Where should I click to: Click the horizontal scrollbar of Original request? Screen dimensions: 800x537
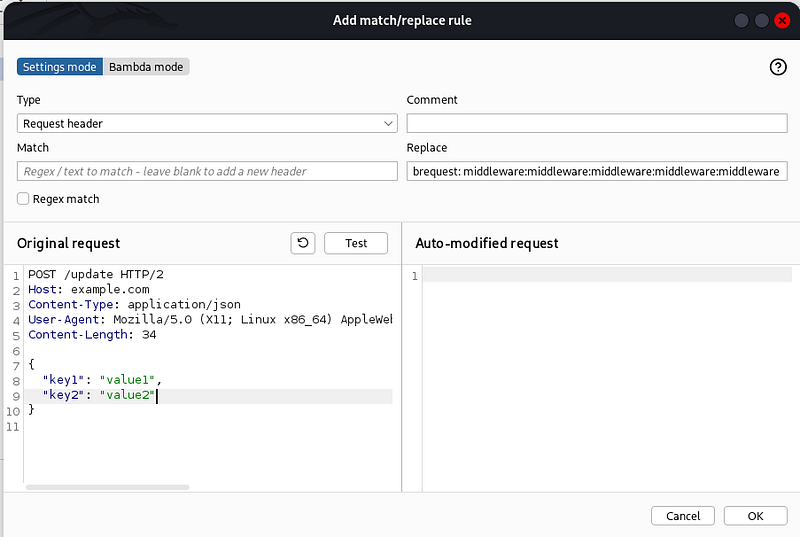coord(108,488)
